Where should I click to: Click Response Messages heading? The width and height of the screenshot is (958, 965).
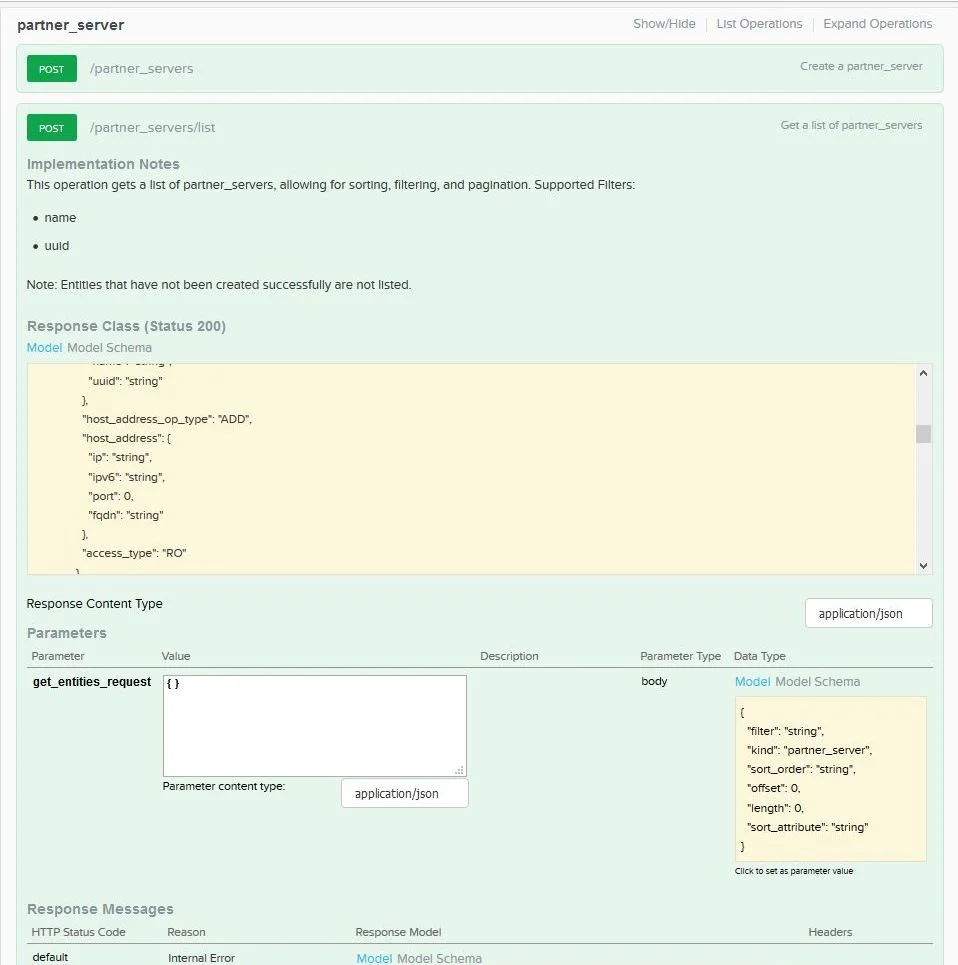(100, 909)
